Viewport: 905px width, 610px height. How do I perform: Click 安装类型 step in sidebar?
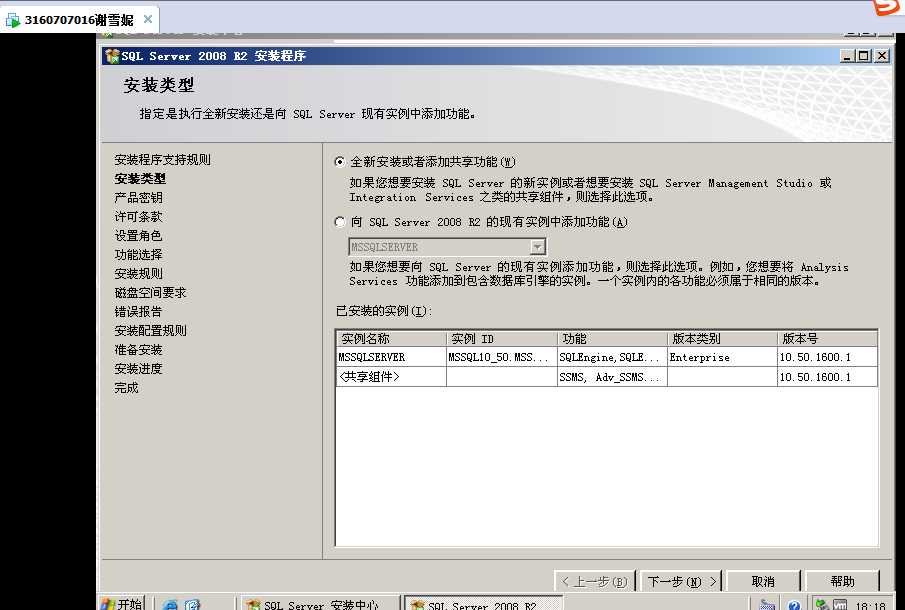(x=140, y=179)
